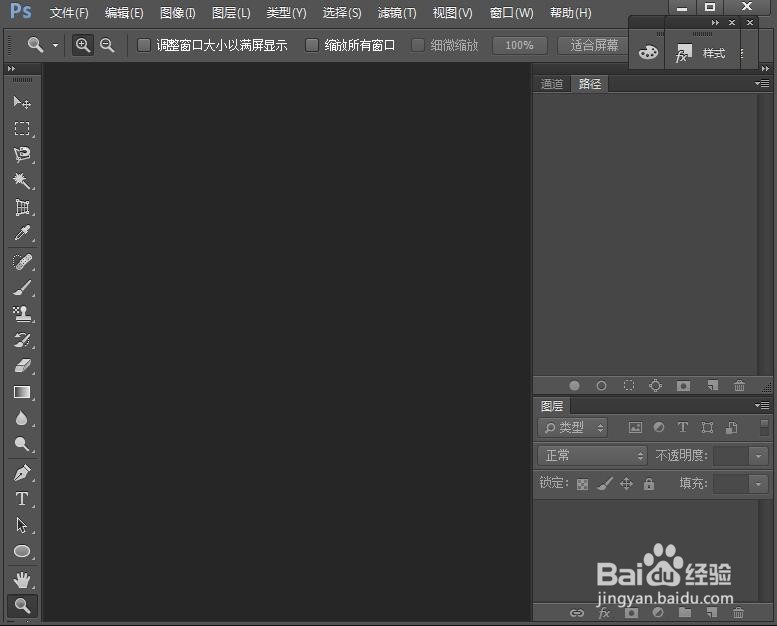Toggle smart object filter icon

[731, 427]
